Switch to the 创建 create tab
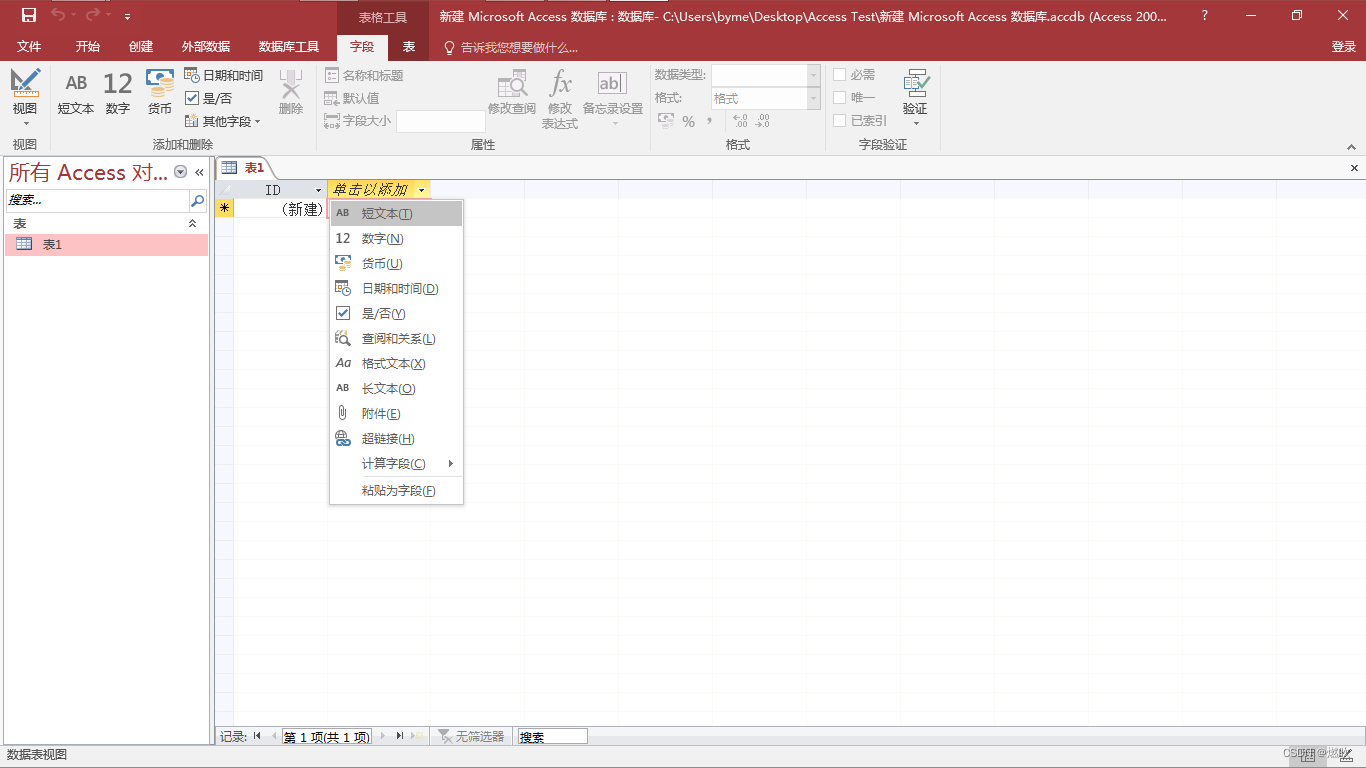The image size is (1366, 768). coord(141,47)
